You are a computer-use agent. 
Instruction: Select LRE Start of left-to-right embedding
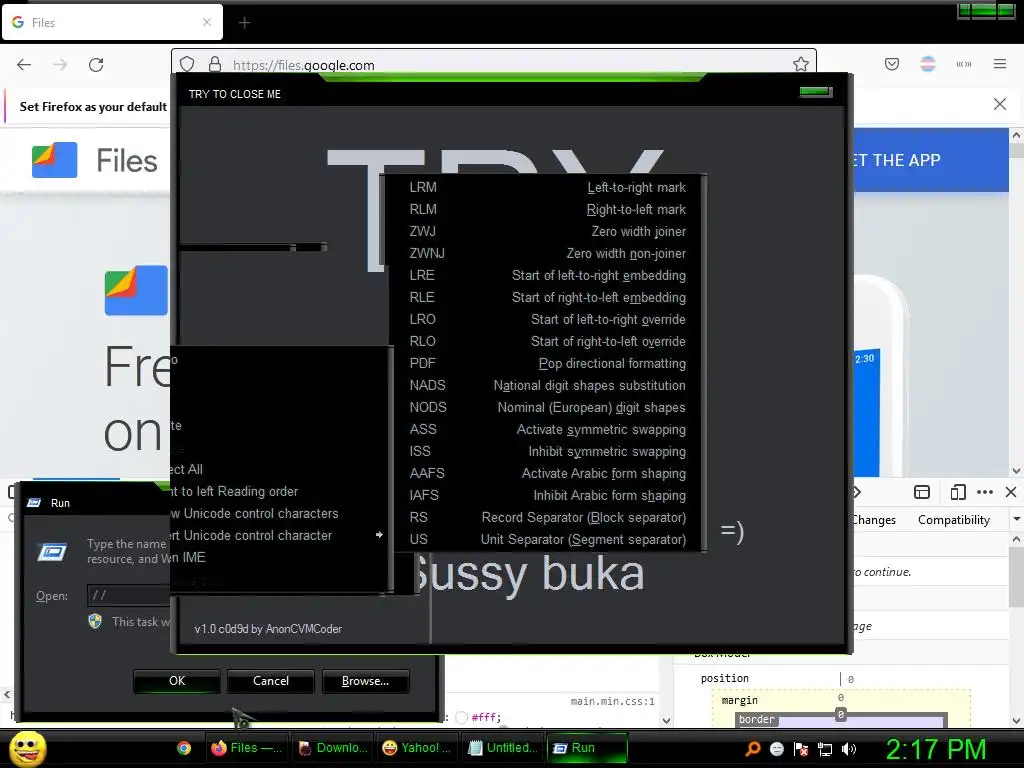point(547,276)
